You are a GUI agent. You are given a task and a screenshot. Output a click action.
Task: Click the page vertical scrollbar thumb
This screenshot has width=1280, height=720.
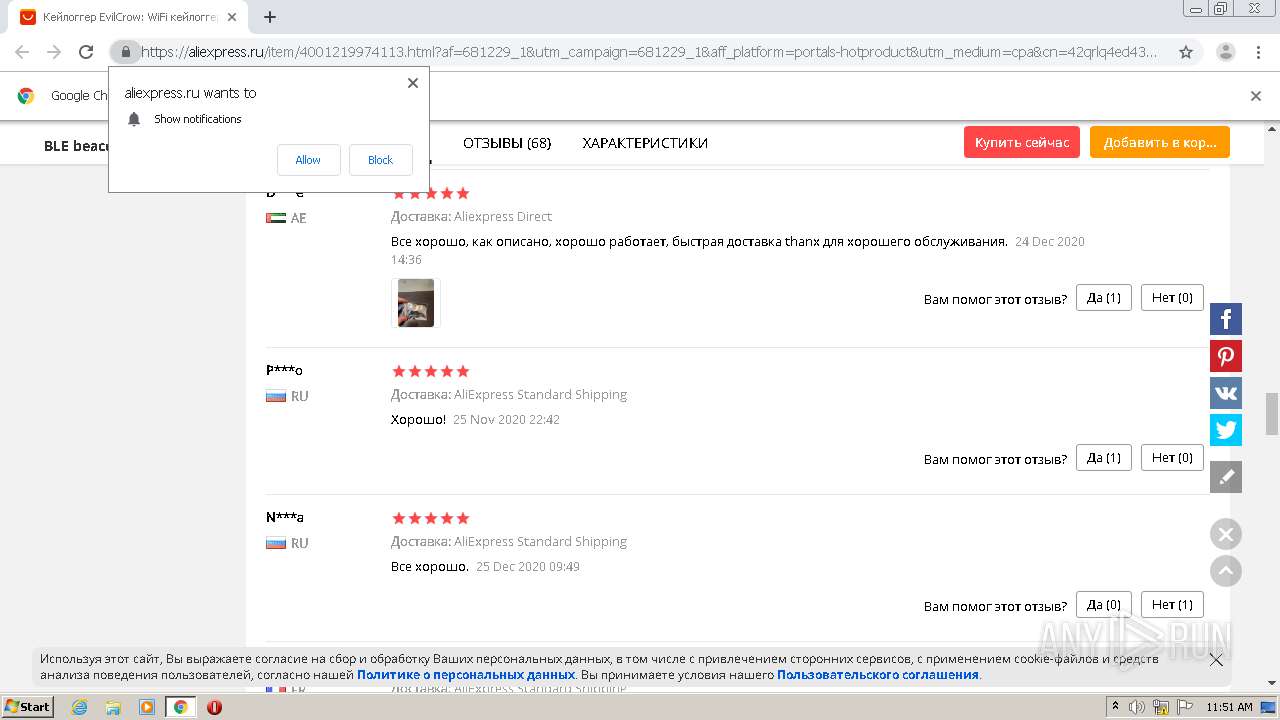1272,414
